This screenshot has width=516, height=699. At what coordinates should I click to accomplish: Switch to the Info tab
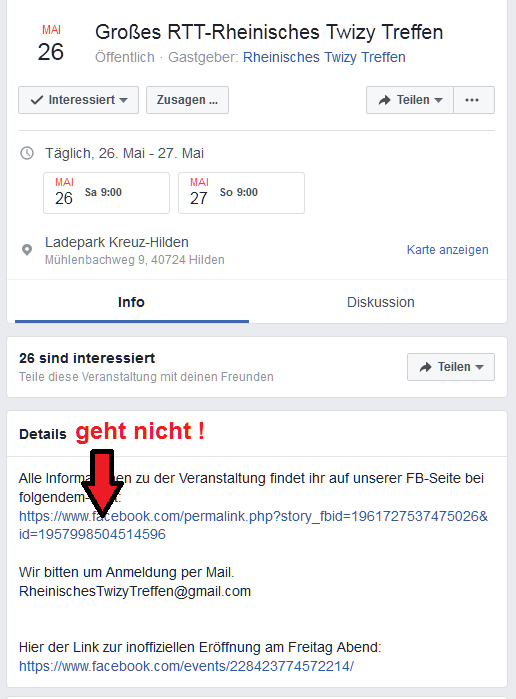[x=132, y=302]
